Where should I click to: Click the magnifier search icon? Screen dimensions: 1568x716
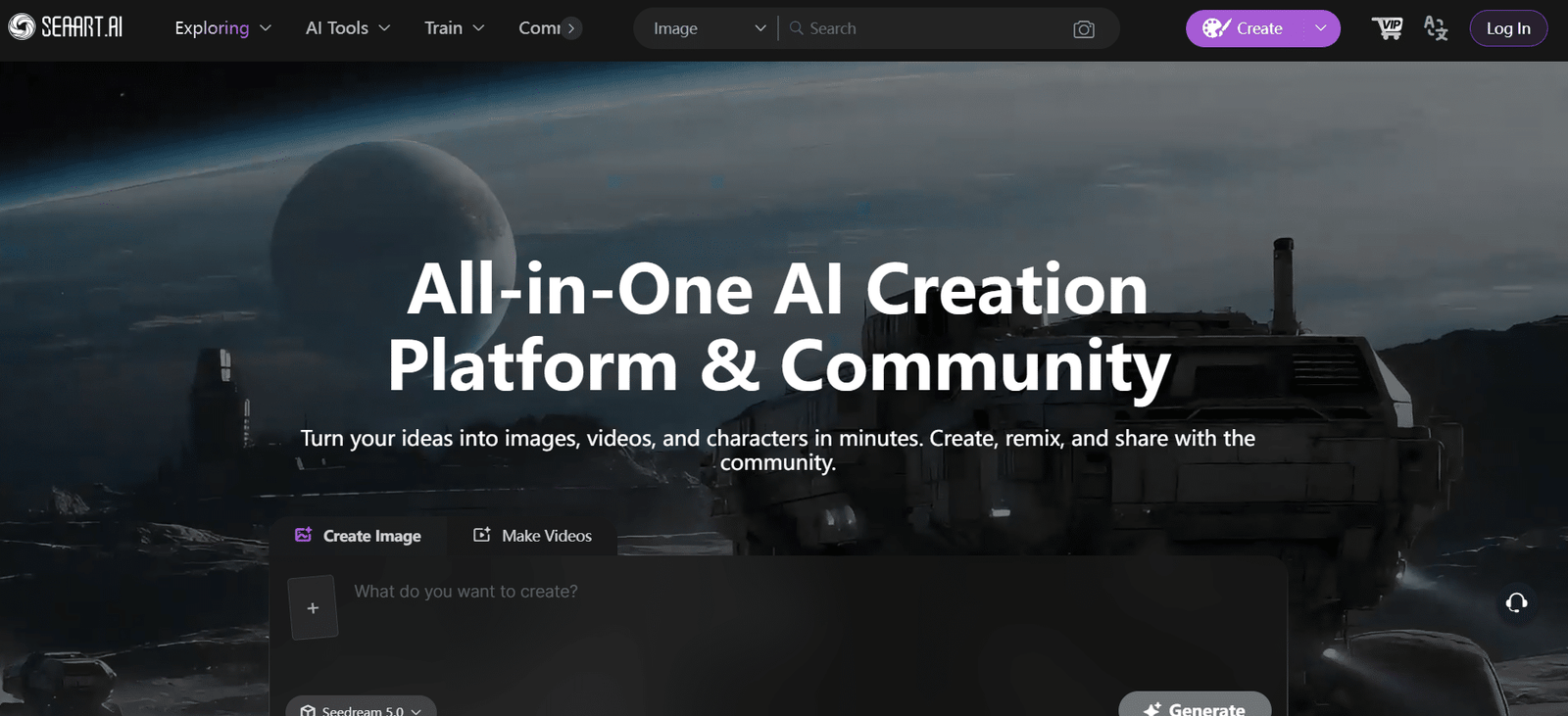(x=797, y=28)
